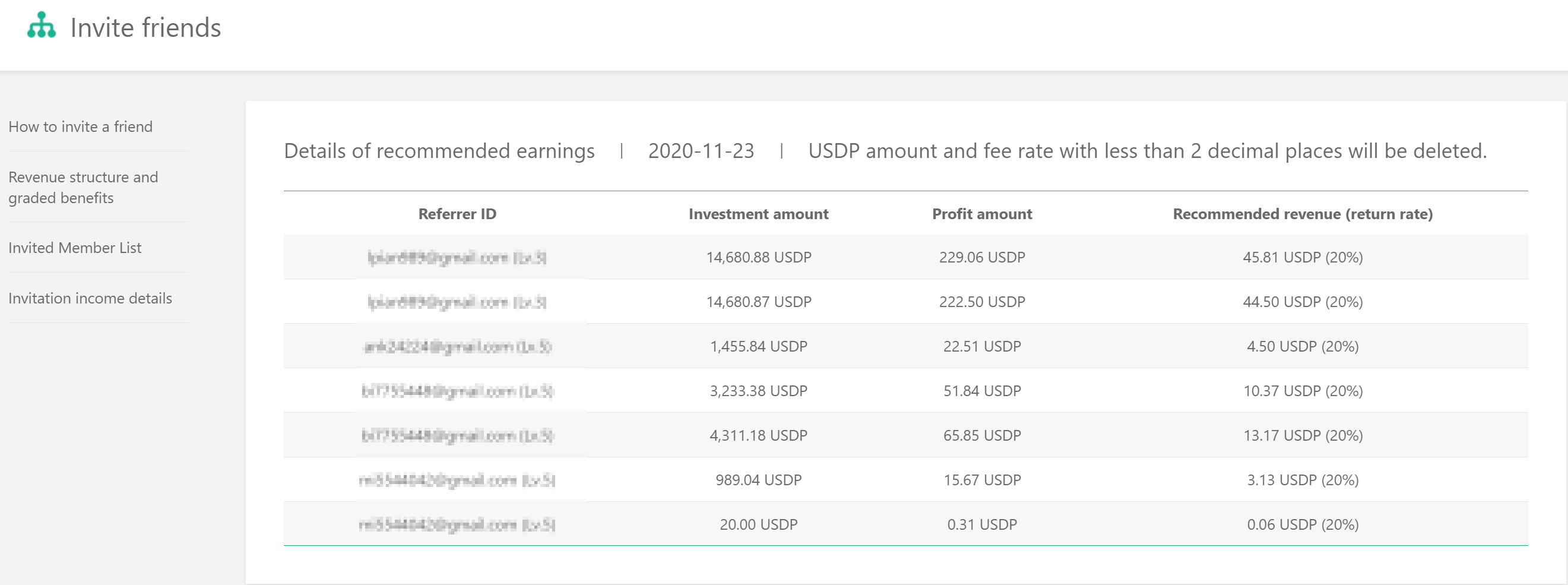Click the 4.50 USDP (20%) revenue cell
The image size is (1568, 585).
tap(1302, 346)
